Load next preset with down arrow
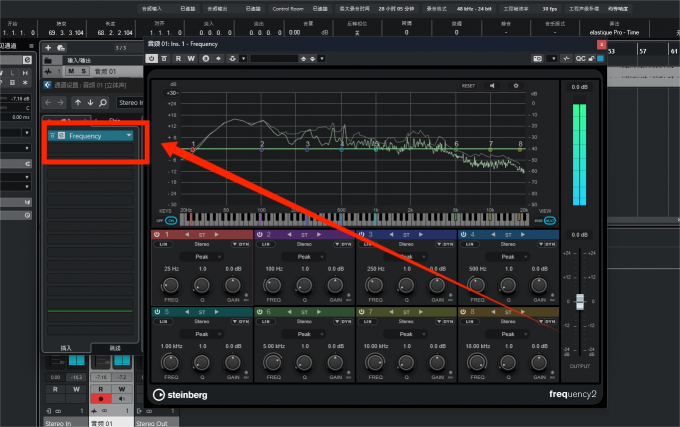This screenshot has height=427, width=680. click(312, 59)
